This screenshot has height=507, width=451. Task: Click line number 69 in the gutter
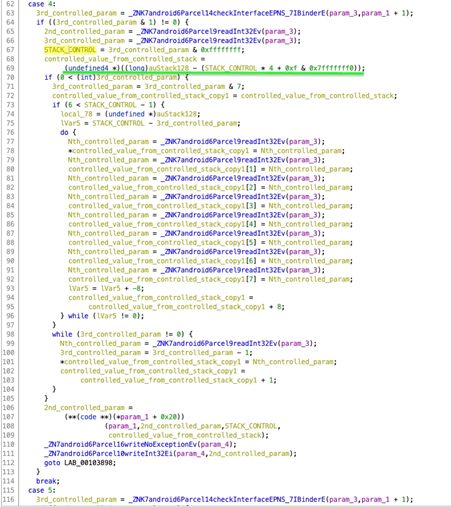[10, 68]
